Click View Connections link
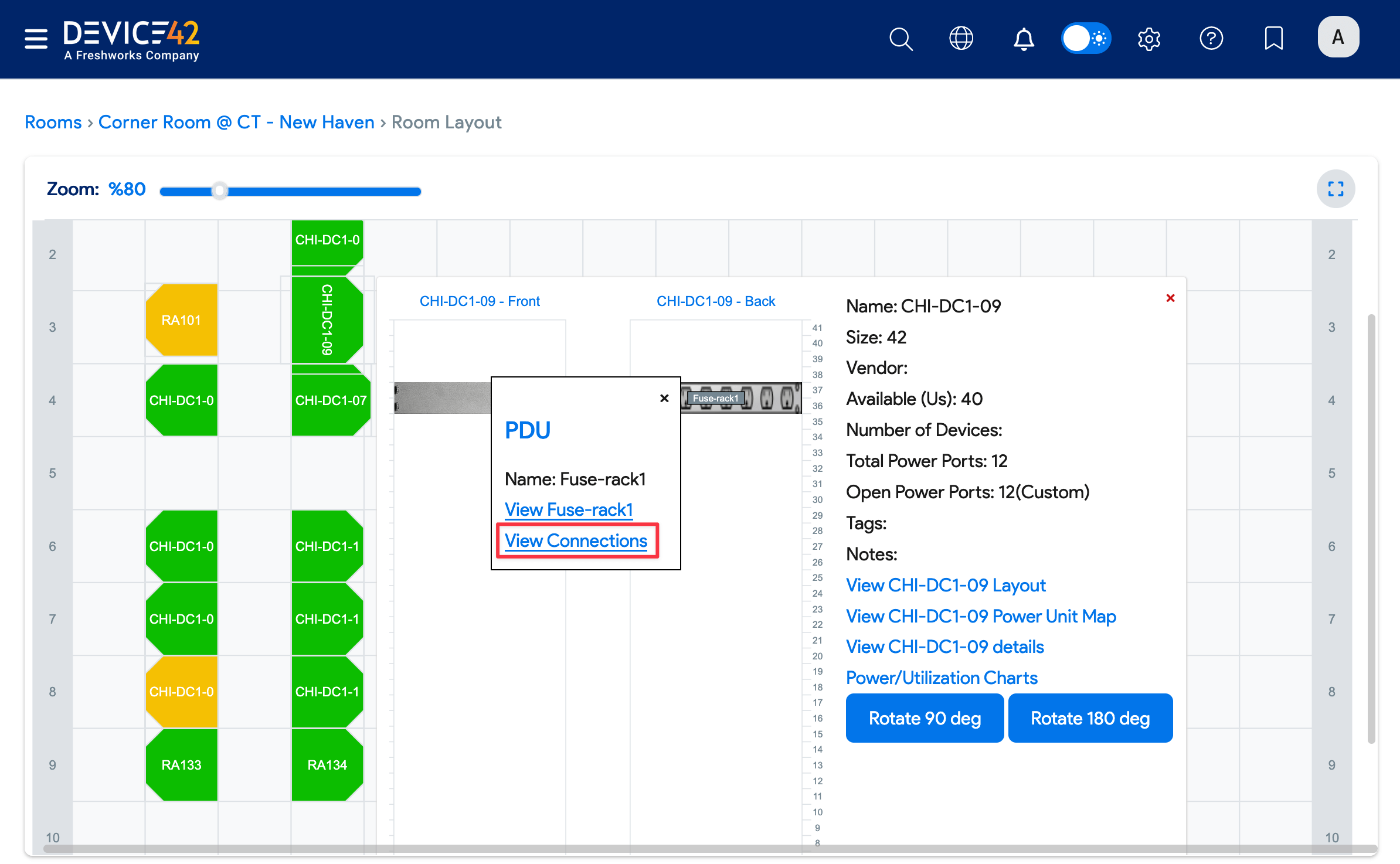This screenshot has width=1400, height=864. coord(576,540)
